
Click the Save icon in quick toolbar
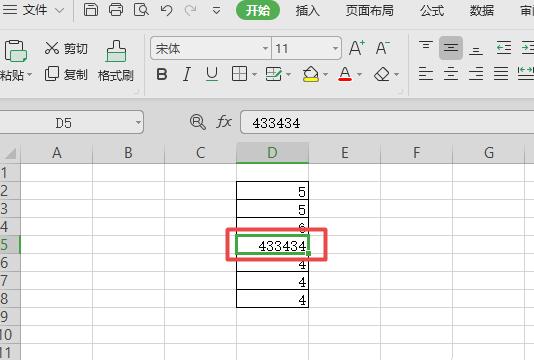(x=91, y=10)
